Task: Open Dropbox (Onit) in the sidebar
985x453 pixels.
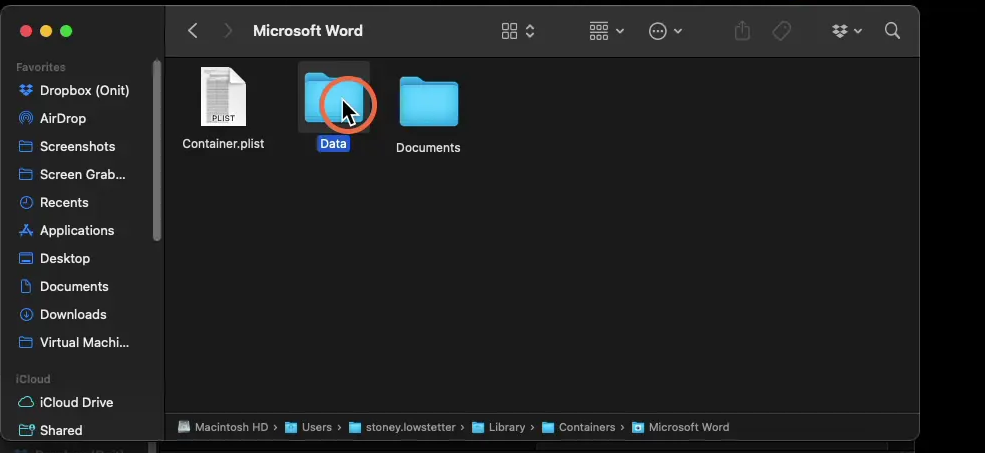Action: 82,90
